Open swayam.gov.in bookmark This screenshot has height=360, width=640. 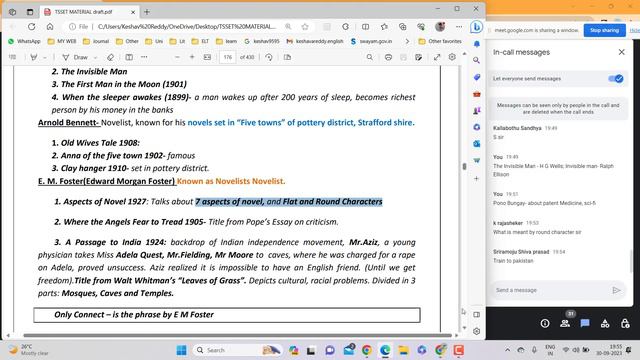(371, 41)
